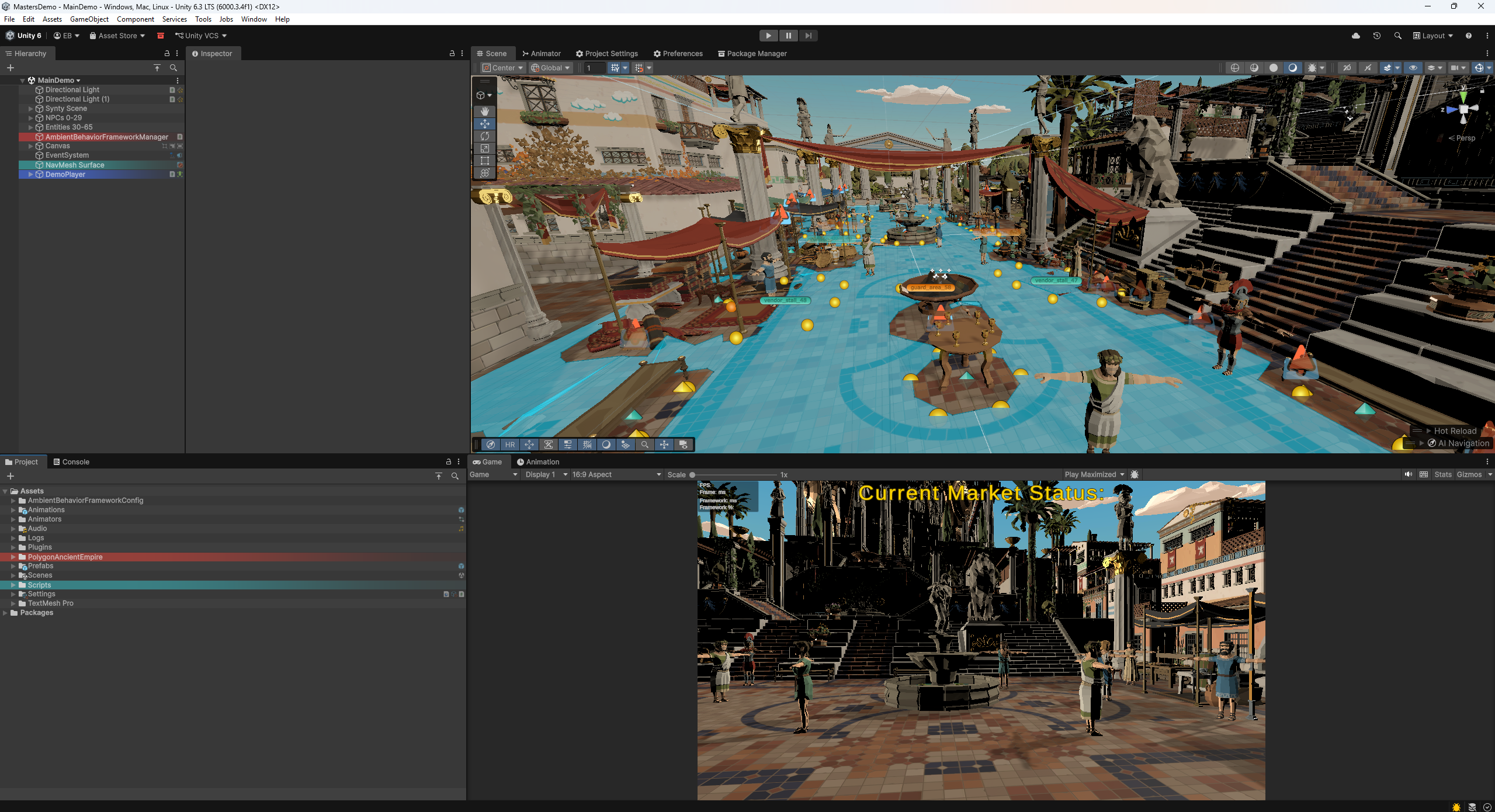Toggle the Play Maximized option in Game view
This screenshot has width=1495, height=812.
pyautogui.click(x=1092, y=474)
